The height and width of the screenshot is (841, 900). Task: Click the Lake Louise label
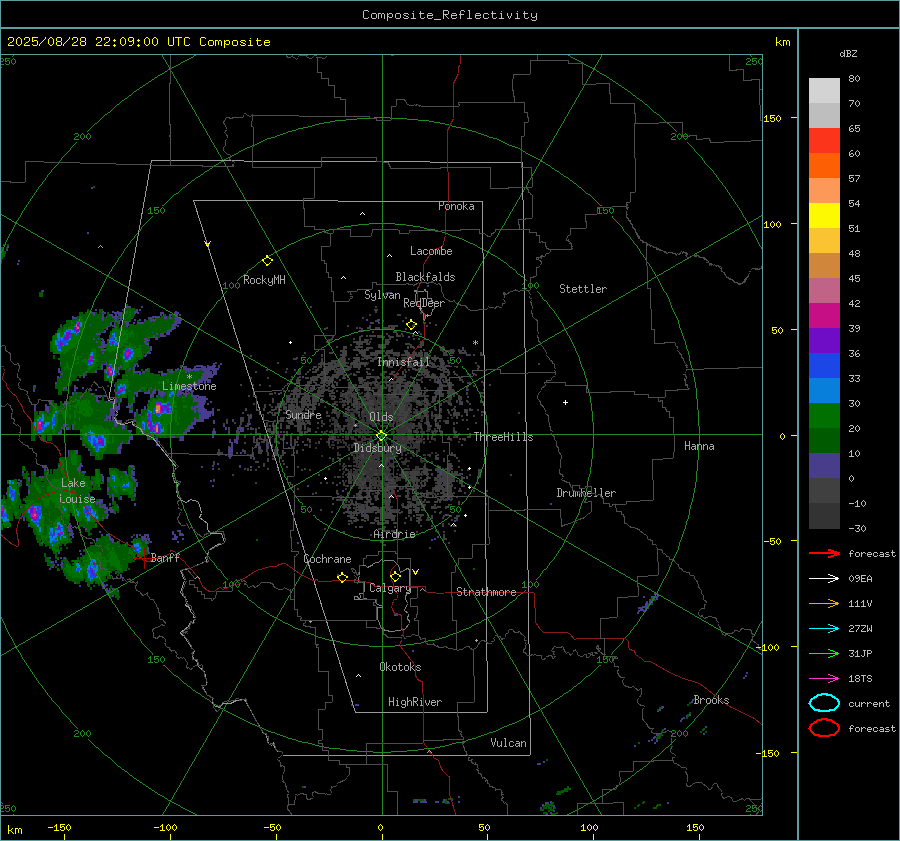(x=77, y=491)
